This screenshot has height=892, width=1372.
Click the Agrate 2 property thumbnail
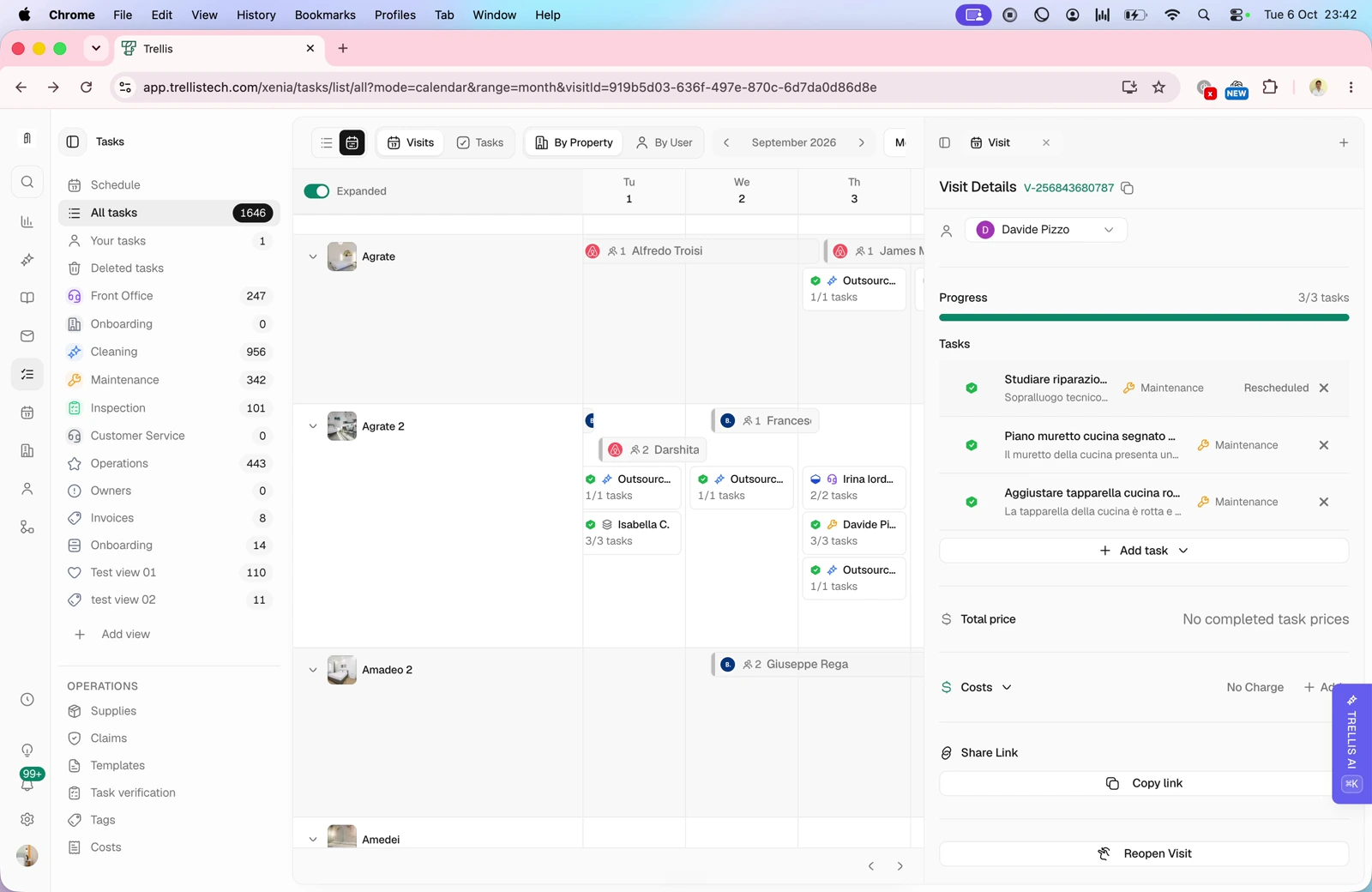click(x=342, y=426)
